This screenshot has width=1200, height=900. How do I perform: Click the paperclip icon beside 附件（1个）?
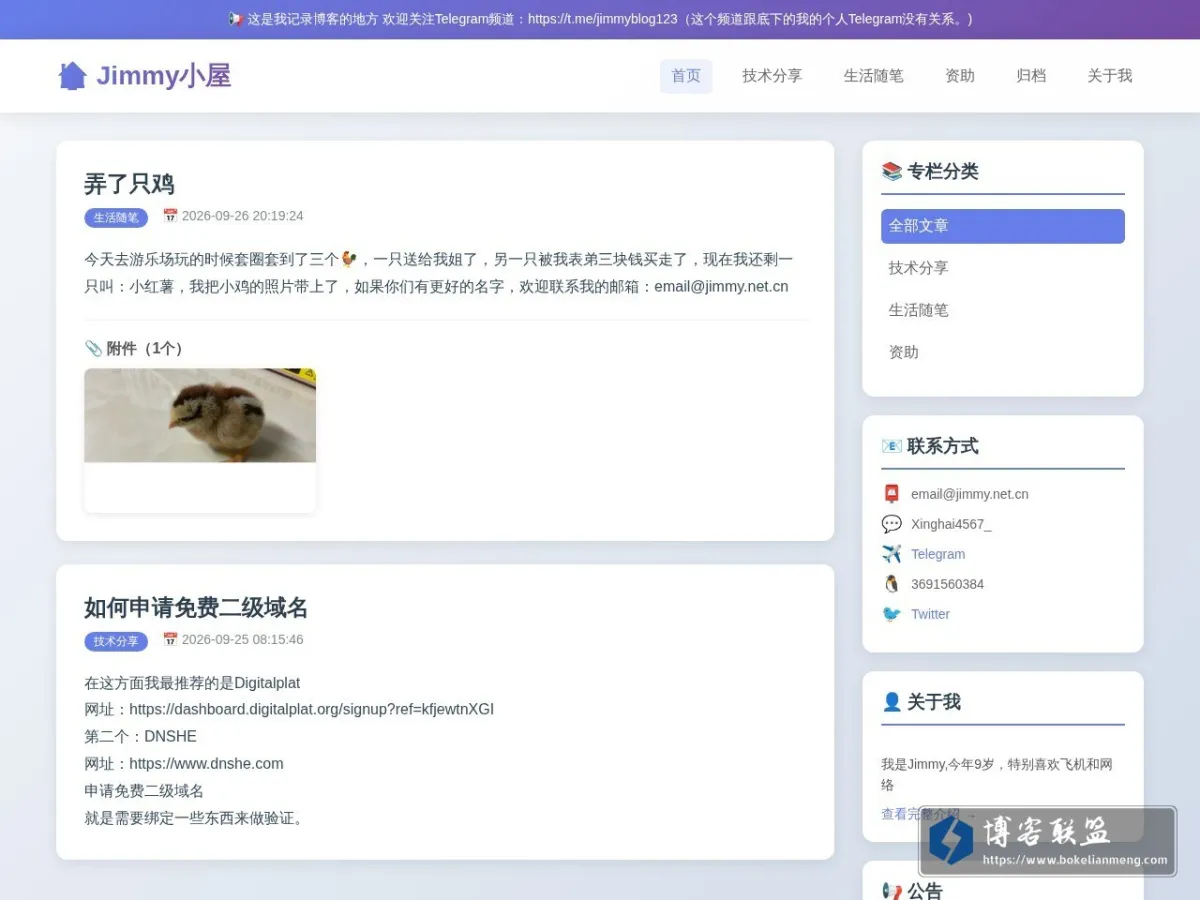pyautogui.click(x=93, y=348)
